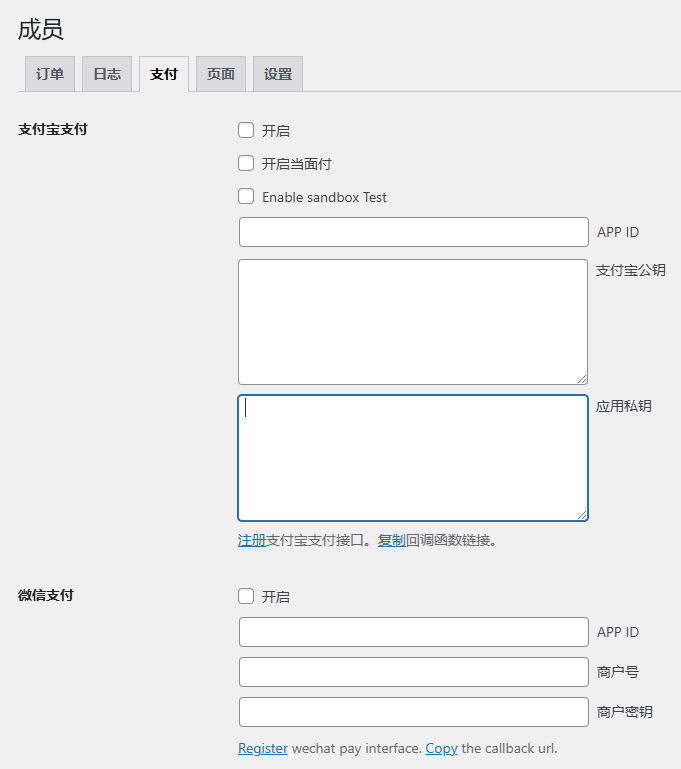
Task: Select the WeChat APP ID input field
Action: click(x=413, y=632)
